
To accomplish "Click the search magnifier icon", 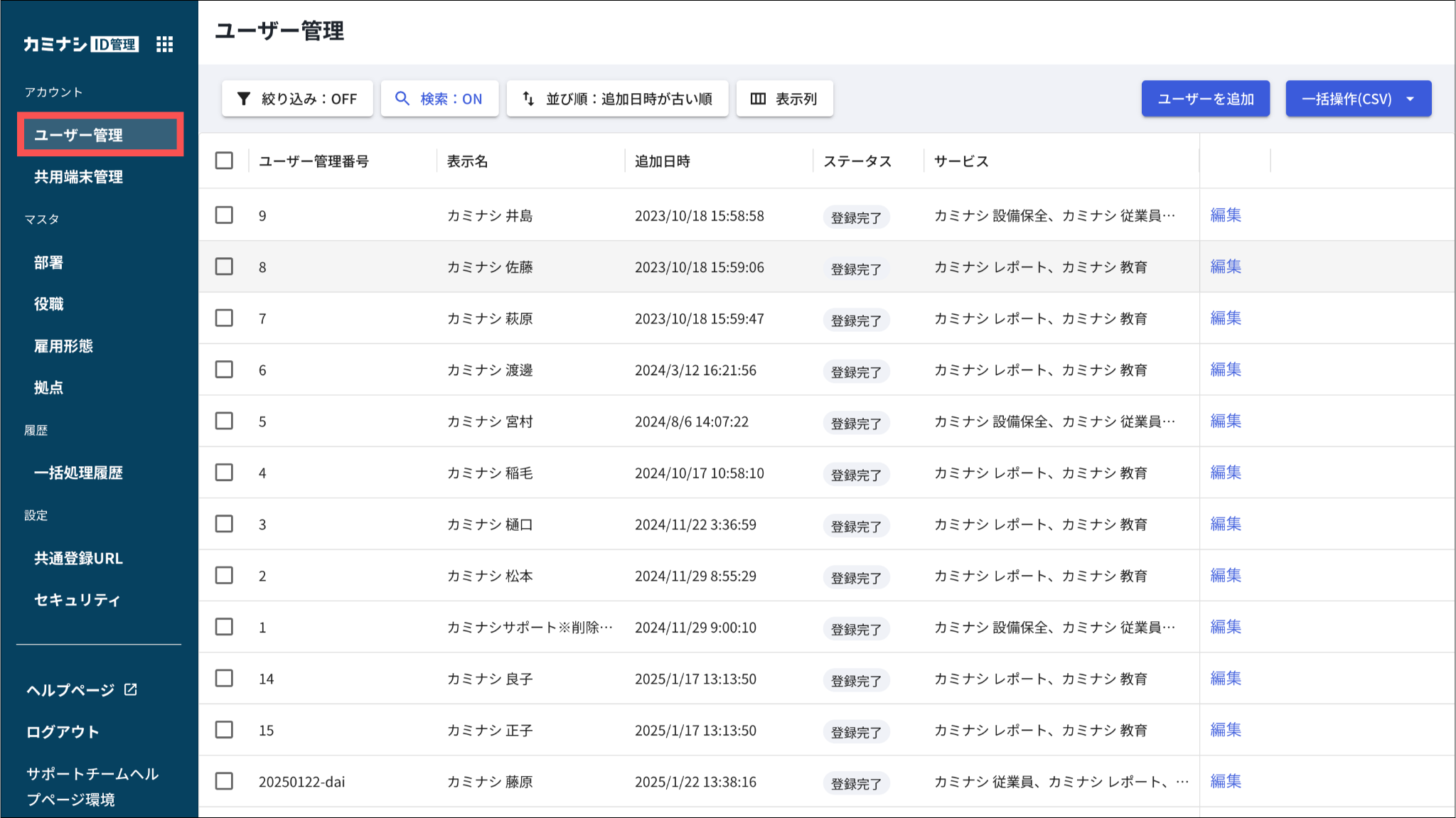I will (402, 99).
